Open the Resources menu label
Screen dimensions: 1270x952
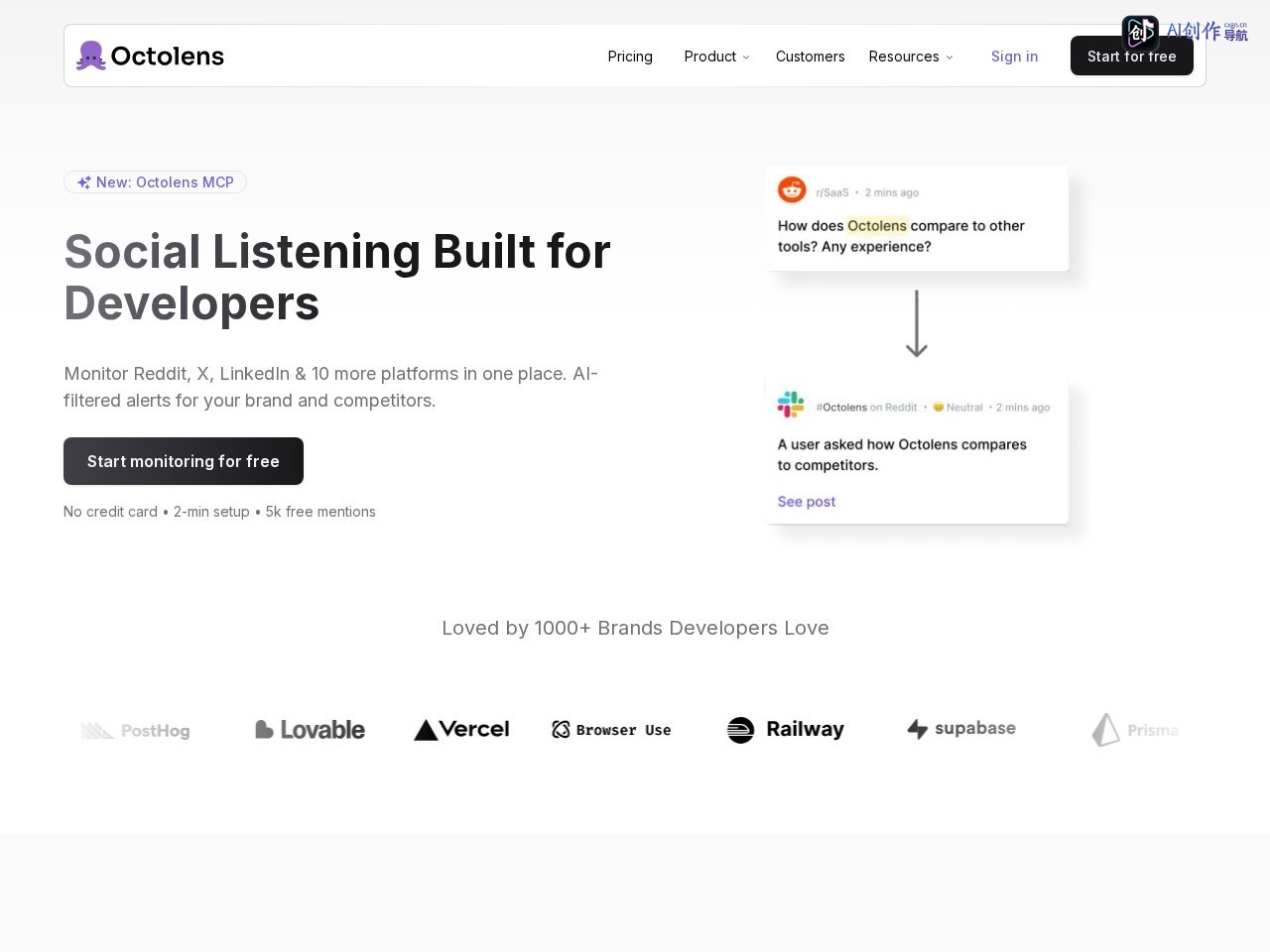pos(904,57)
